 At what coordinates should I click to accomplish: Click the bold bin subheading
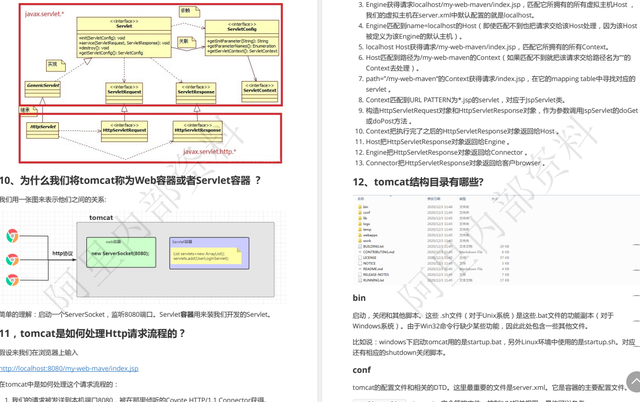pyautogui.click(x=359, y=298)
